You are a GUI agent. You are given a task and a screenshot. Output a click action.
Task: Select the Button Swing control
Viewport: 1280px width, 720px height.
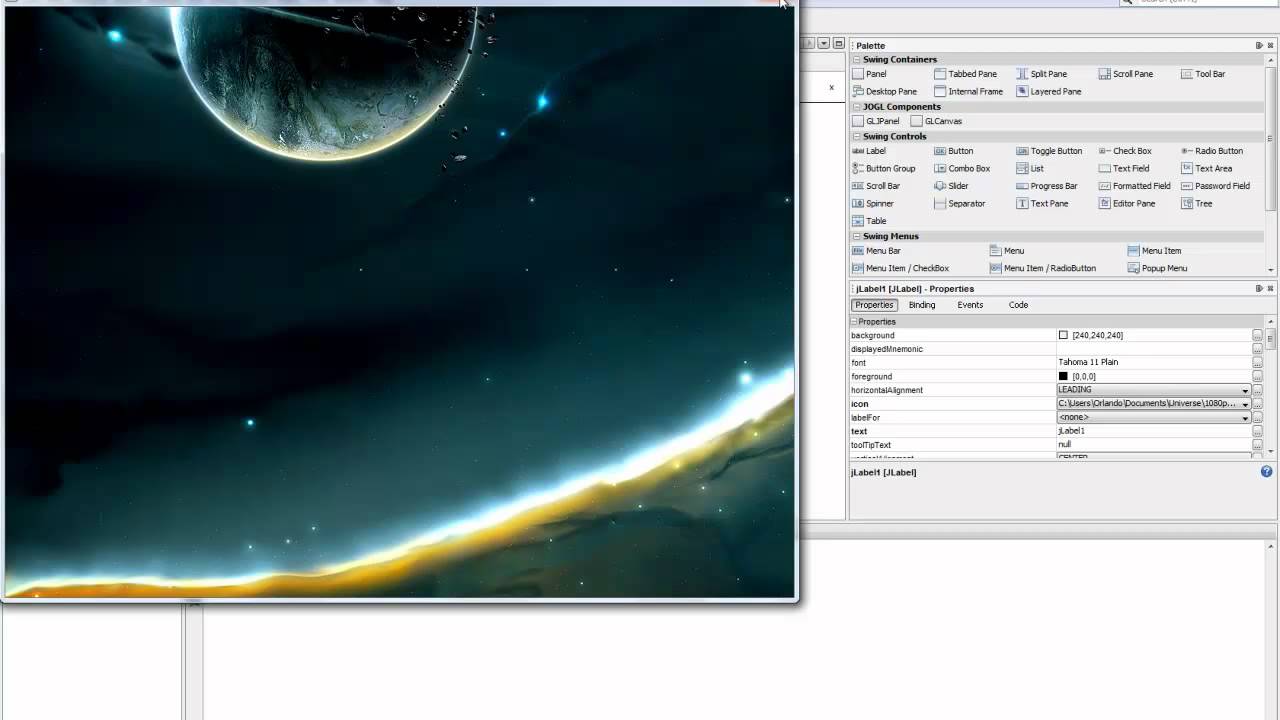coord(953,151)
